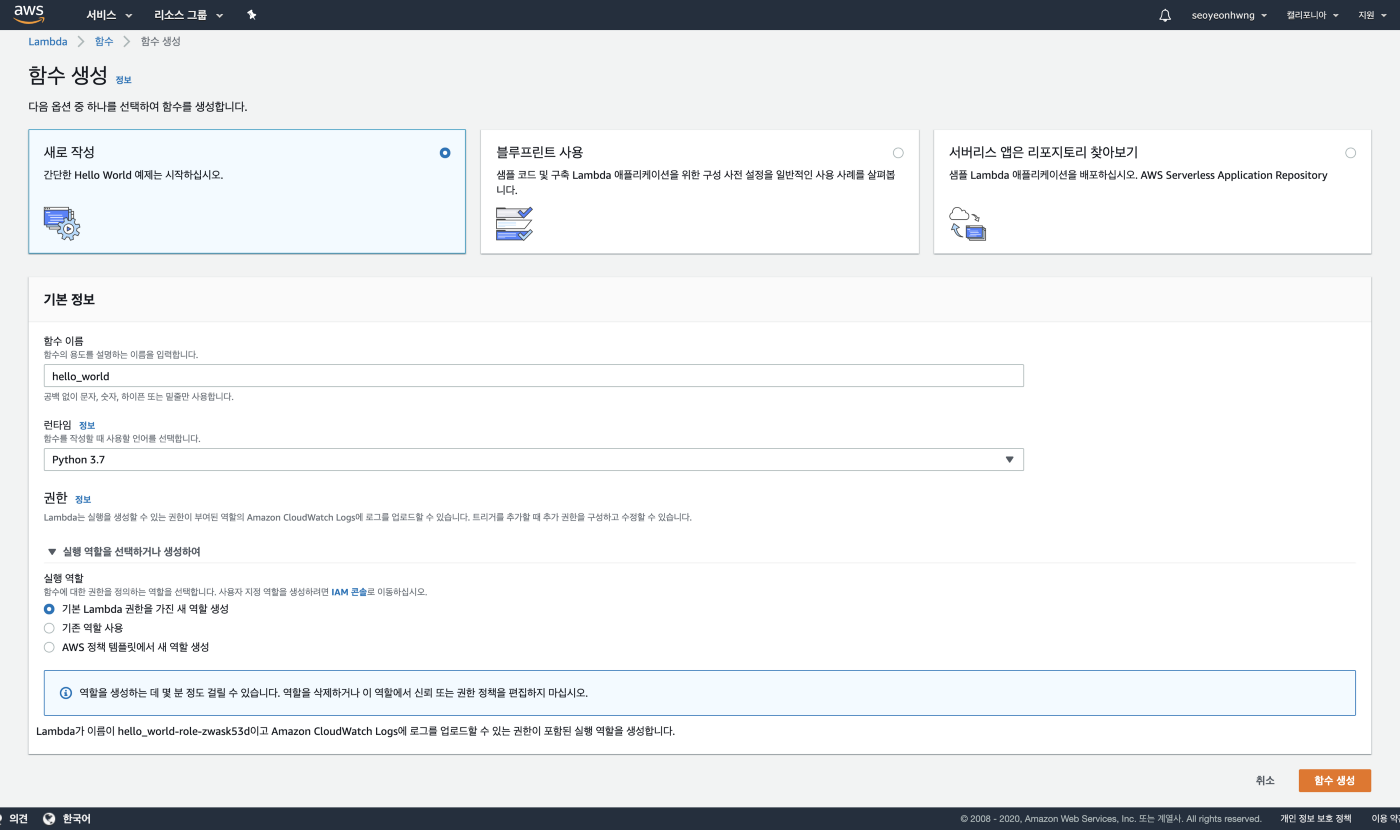Open the seoyeonhwng account dropdown
1400x830 pixels.
(1229, 15)
